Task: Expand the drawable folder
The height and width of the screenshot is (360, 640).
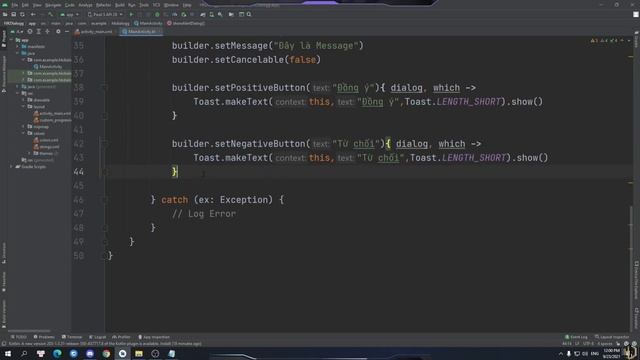Action: click(24, 100)
